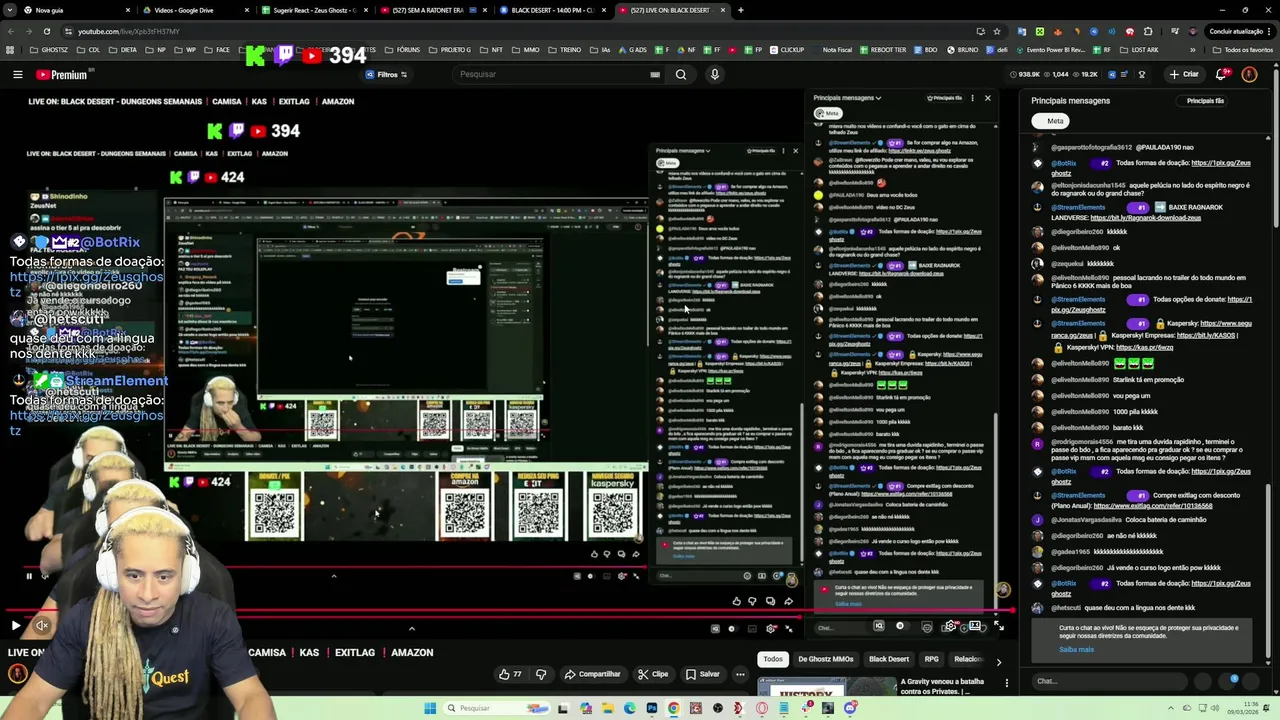Screen dimensions: 1280x720
Task: Open the YouTube guide hamburger menu
Action: (x=17, y=74)
